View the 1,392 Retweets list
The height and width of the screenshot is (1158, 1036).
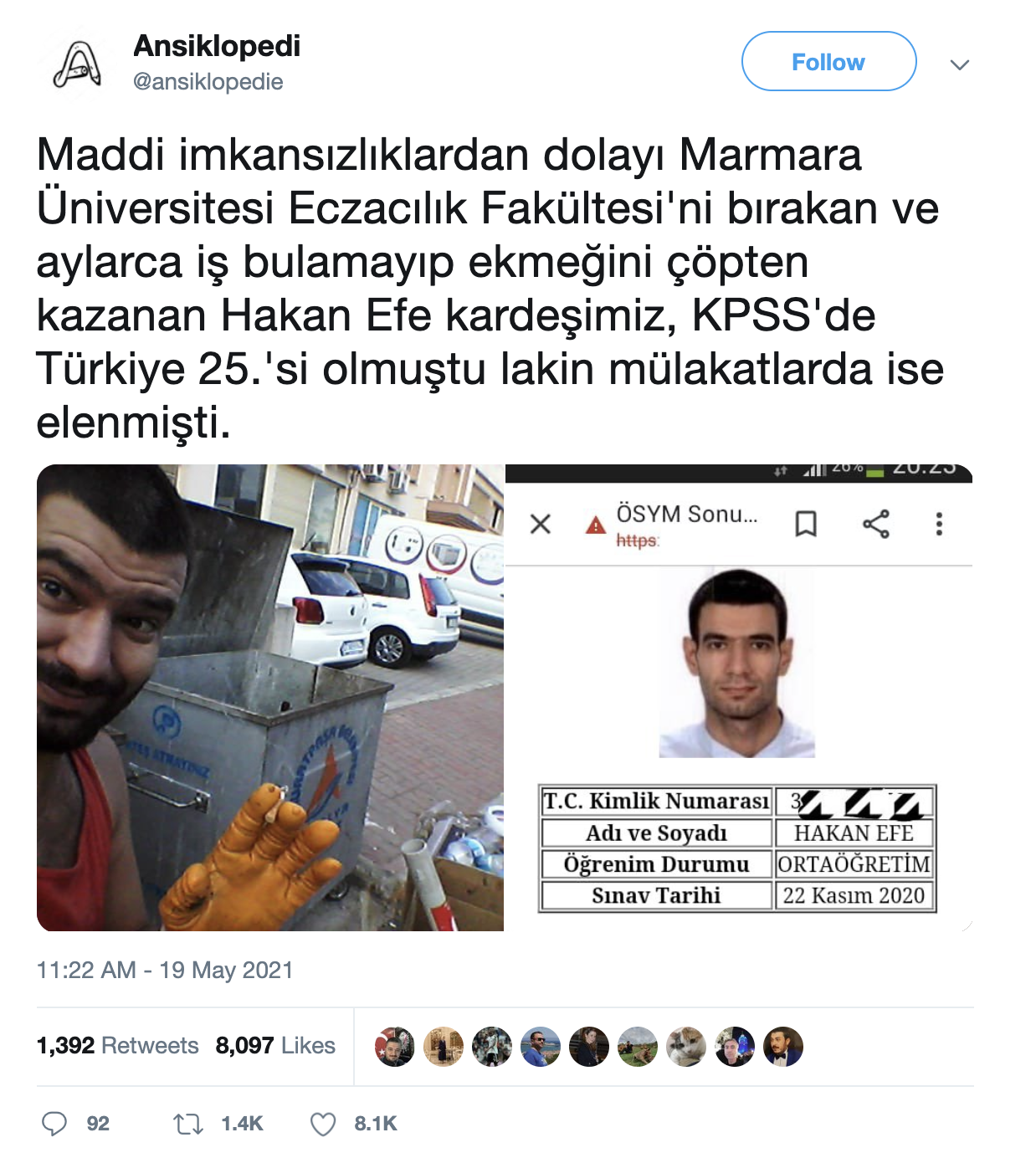(x=118, y=1045)
